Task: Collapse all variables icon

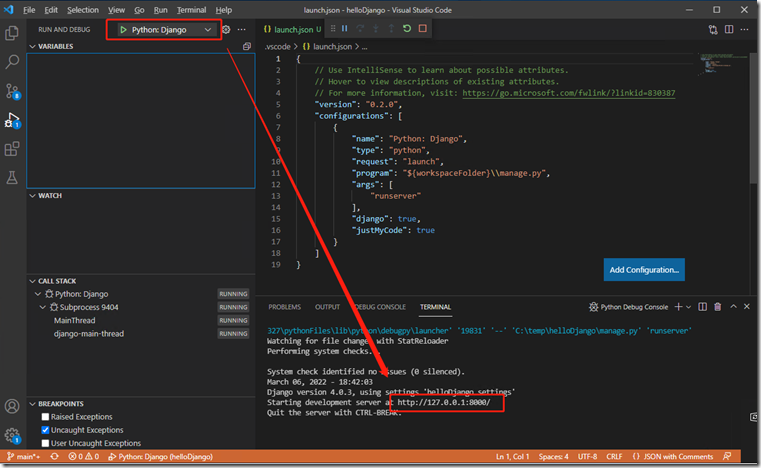Action: coord(247,46)
